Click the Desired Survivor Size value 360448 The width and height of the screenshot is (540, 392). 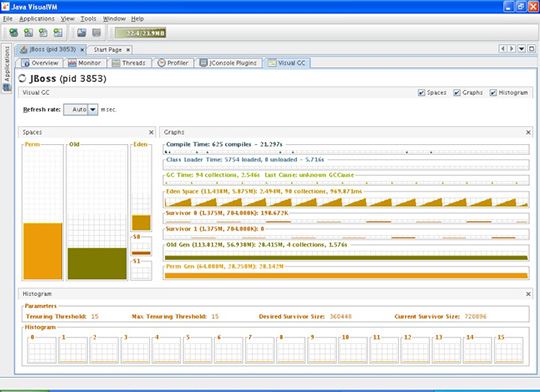point(341,316)
